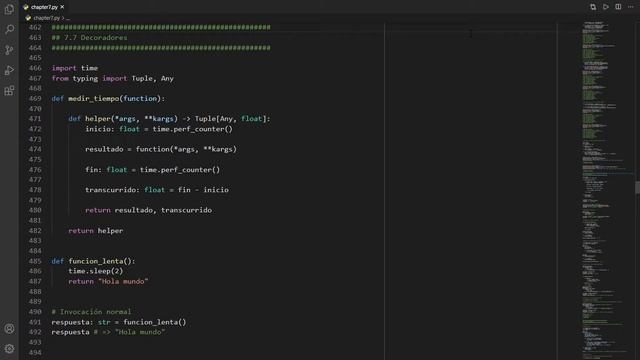
Task: Open the Manage gear menu
Action: coord(9,349)
